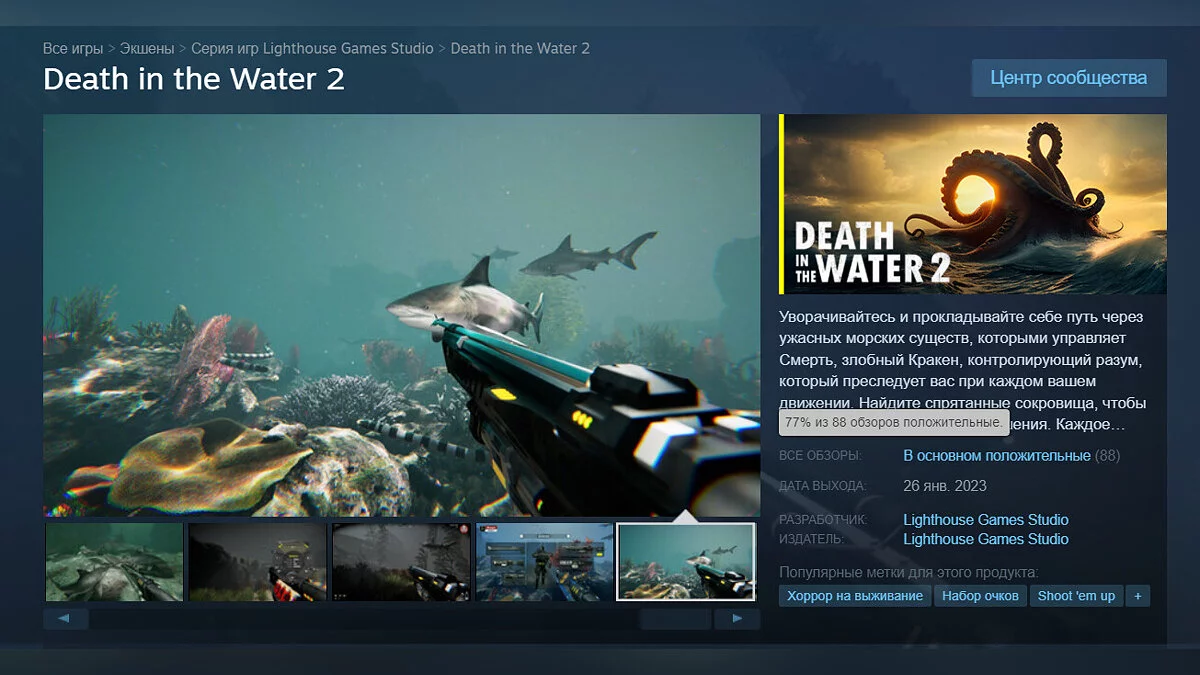Open «Серия игр Lighthouse Games Studio» breadcrumb
The image size is (1200, 675).
pos(312,48)
